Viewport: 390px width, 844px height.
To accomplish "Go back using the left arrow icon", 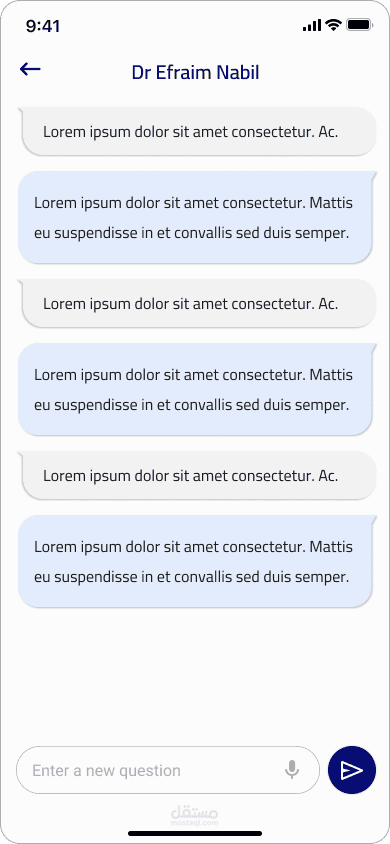I will [30, 68].
